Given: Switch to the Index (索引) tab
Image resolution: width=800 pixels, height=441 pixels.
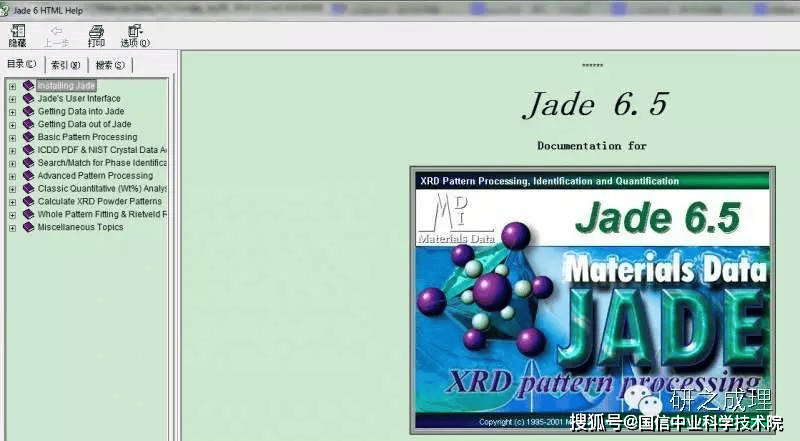Looking at the screenshot, I should pos(66,65).
